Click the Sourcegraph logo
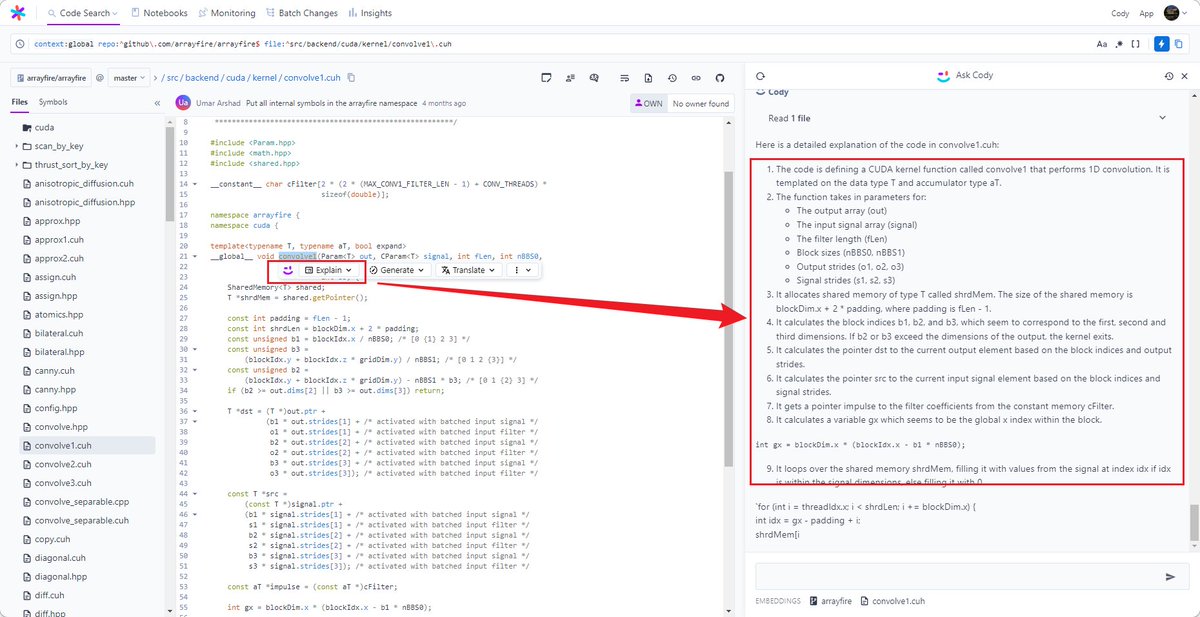The image size is (1200, 617). (19, 13)
